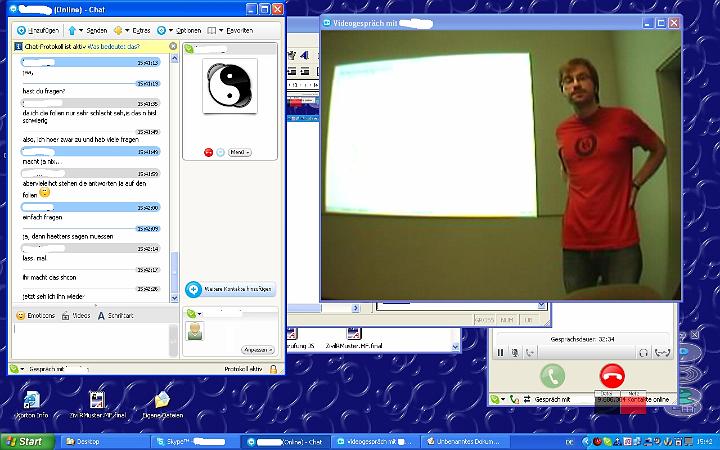This screenshot has height=450, width=720.
Task: Click the red antivirus tray icon
Action: 597,442
